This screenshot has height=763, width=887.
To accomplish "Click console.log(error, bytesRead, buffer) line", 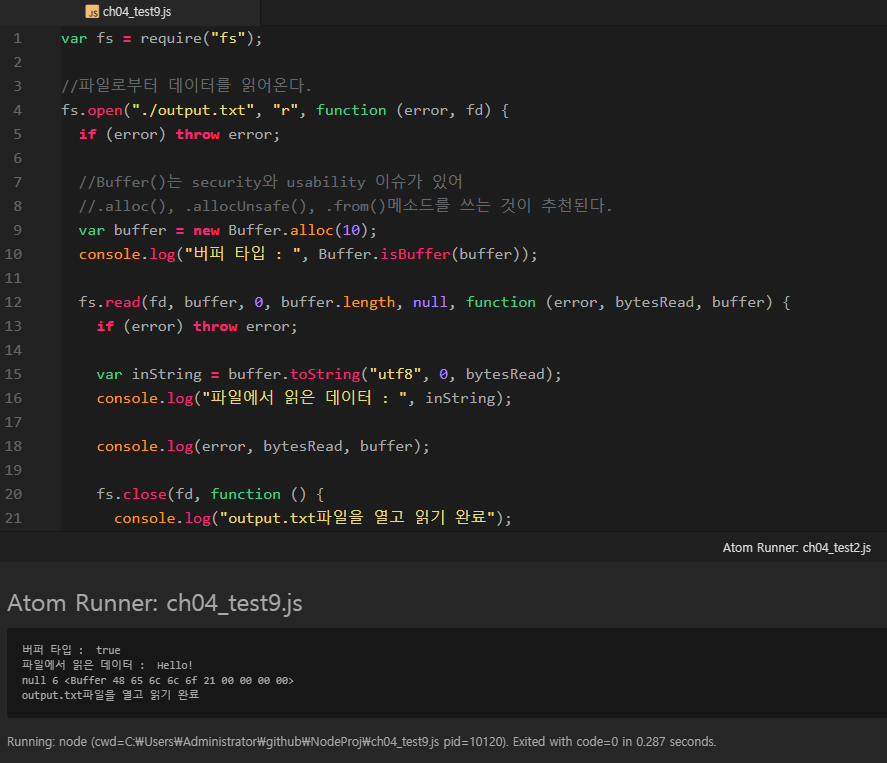I will (x=263, y=446).
